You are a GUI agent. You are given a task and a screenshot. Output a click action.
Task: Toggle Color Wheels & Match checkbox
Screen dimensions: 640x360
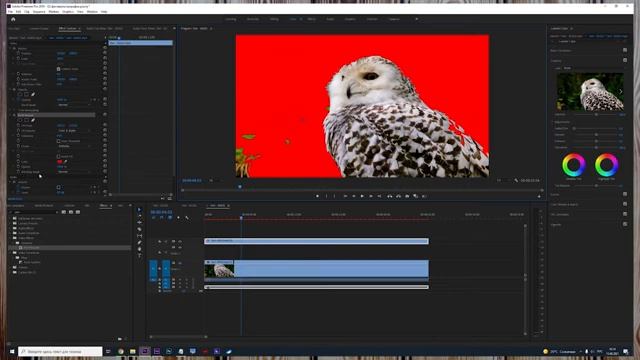pyautogui.click(x=625, y=204)
